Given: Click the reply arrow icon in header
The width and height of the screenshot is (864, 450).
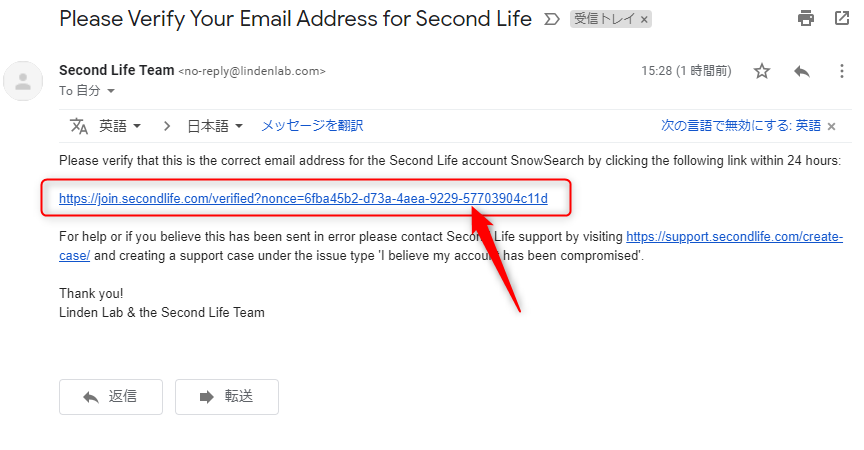Looking at the screenshot, I should point(802,71).
